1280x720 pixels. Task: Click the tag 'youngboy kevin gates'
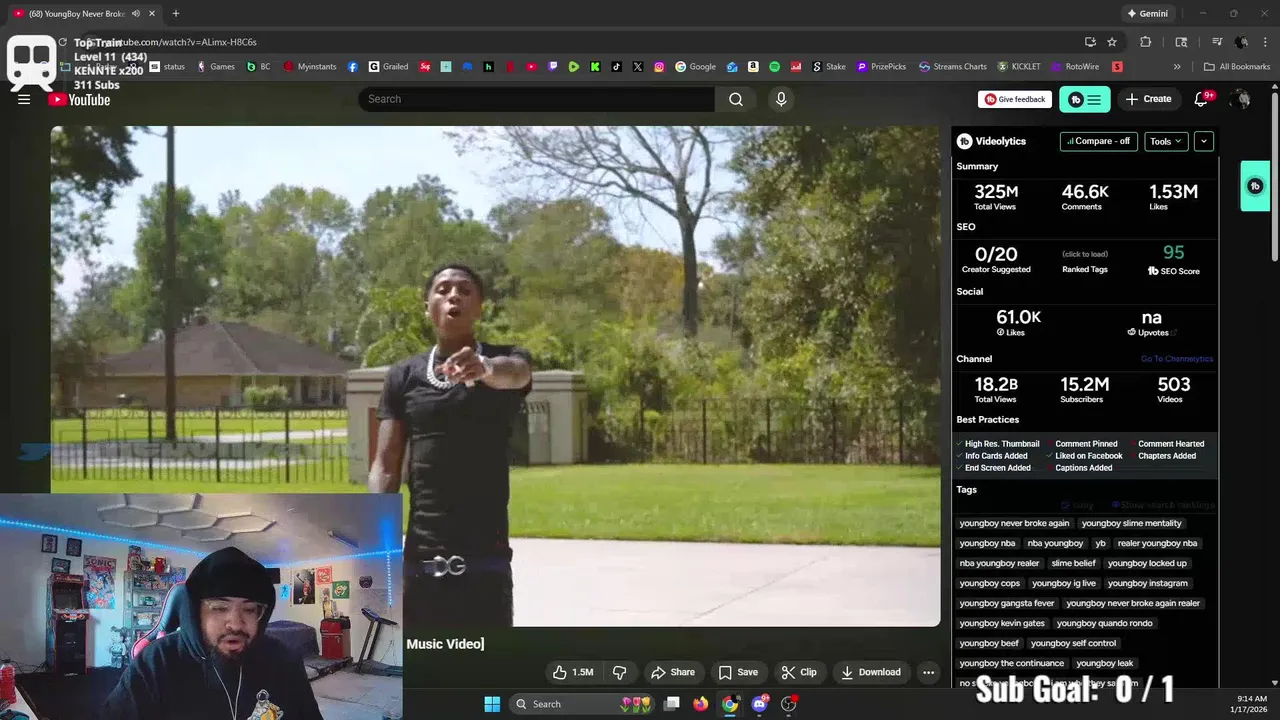[x=1002, y=623]
